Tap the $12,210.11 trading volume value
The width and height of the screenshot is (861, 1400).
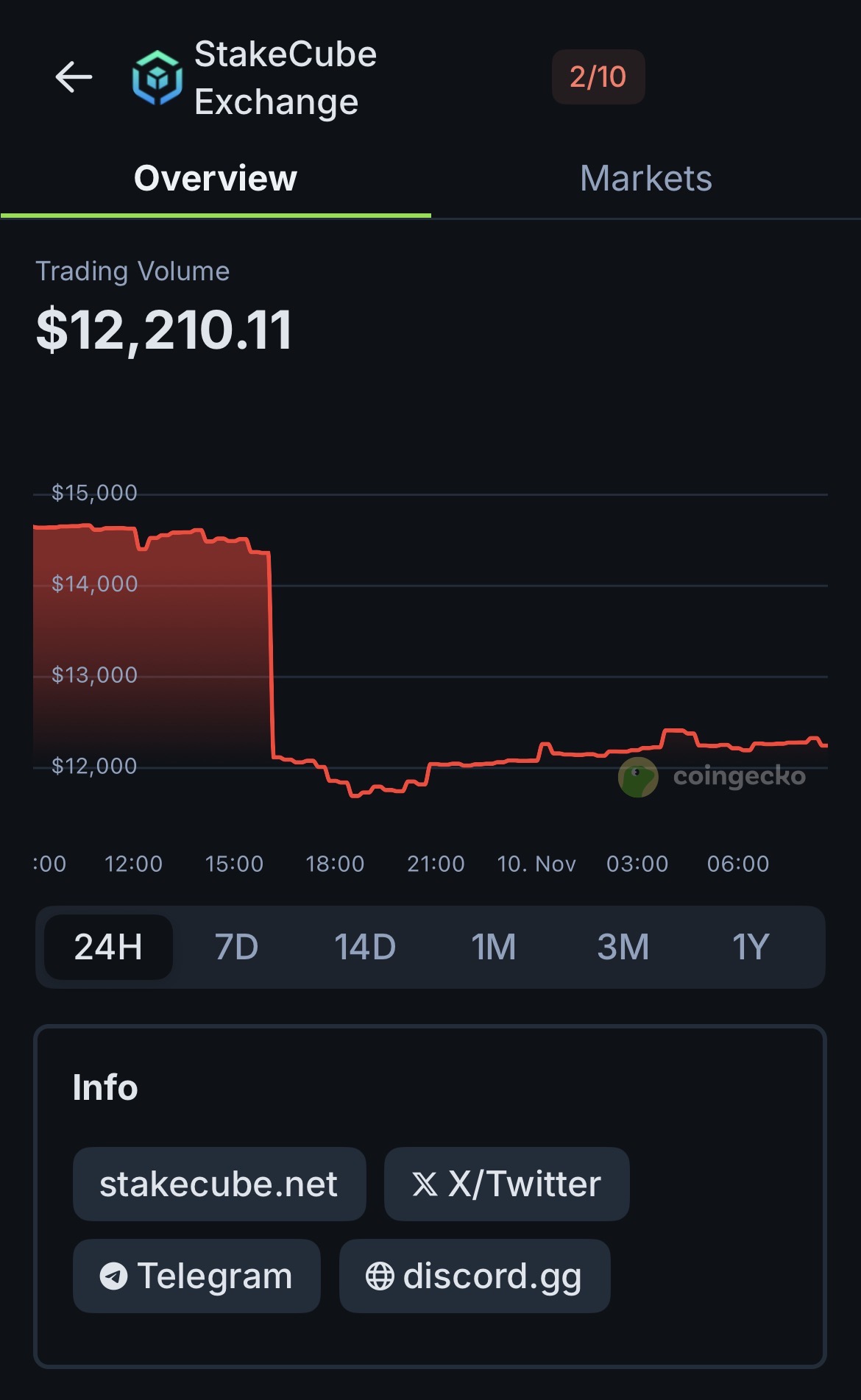[164, 330]
